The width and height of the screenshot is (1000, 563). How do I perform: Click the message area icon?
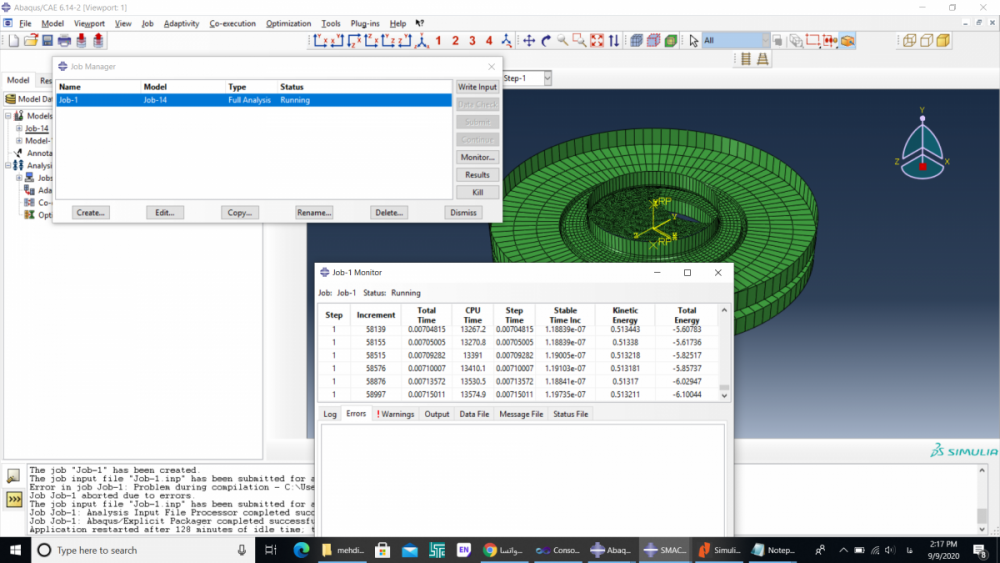coord(13,476)
